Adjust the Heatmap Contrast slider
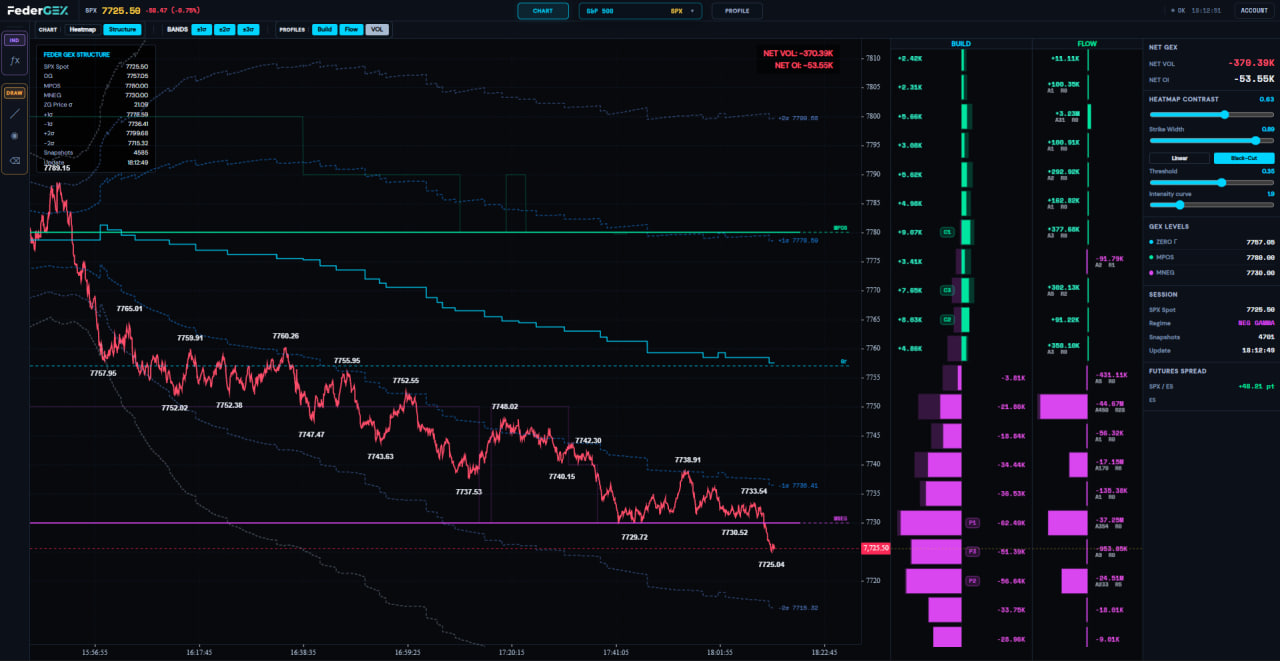The width and height of the screenshot is (1280, 661). 1212,114
